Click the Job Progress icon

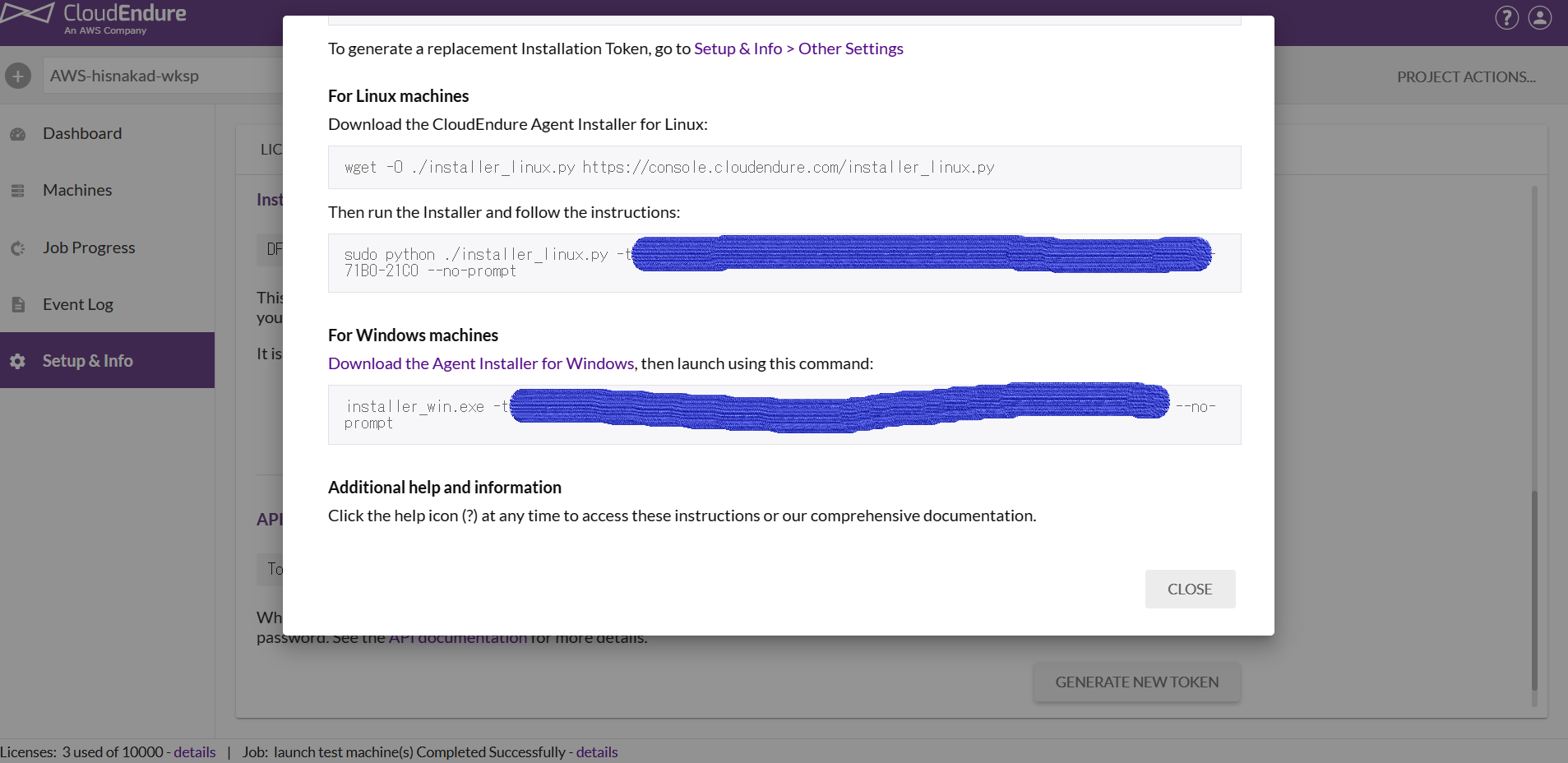point(18,248)
